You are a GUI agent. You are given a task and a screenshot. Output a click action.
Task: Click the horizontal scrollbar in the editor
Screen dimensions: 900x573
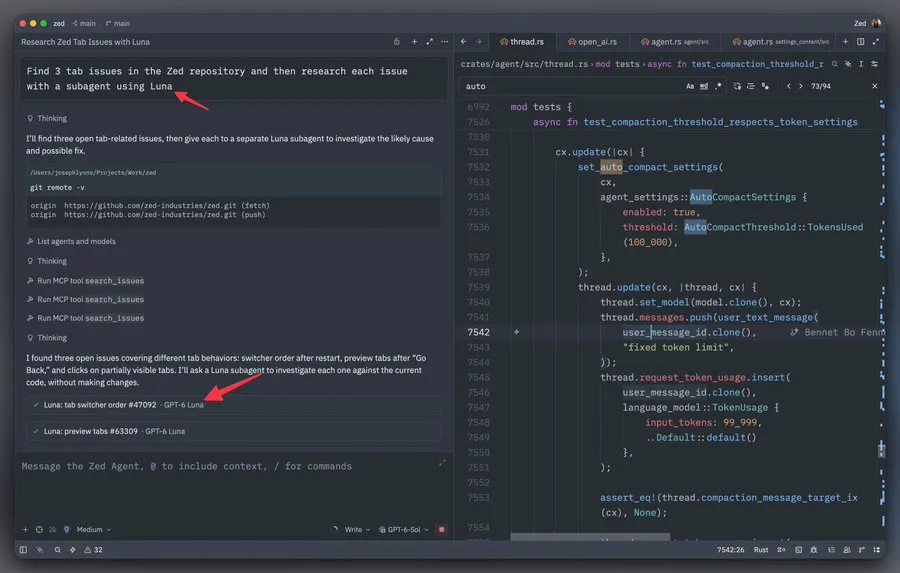[x=589, y=537]
